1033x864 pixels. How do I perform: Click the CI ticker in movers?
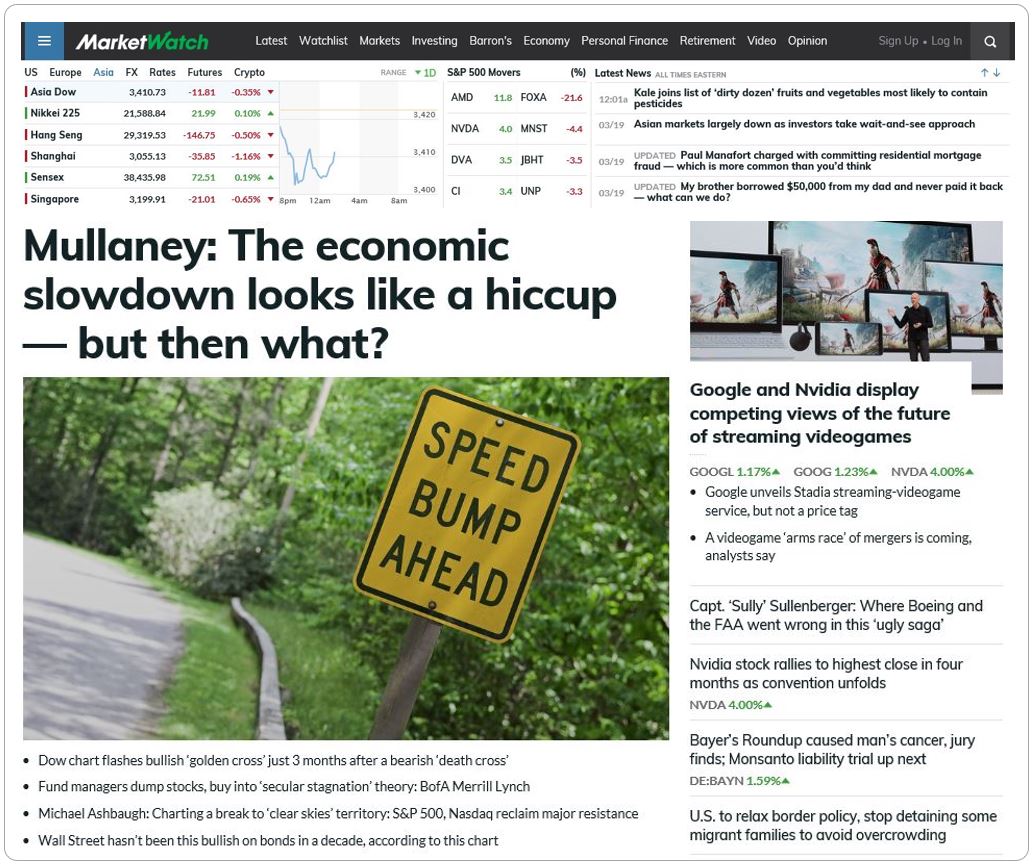(456, 191)
